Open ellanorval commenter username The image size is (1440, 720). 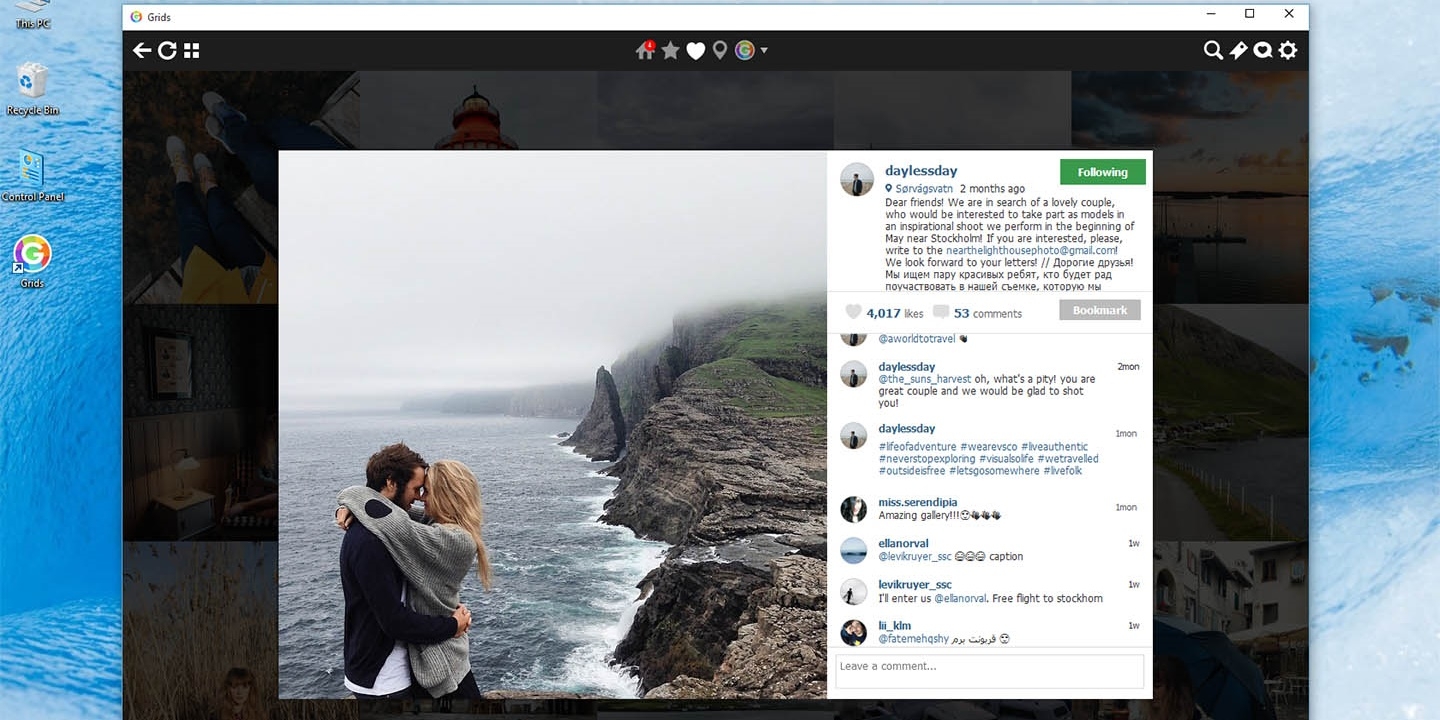coord(903,543)
